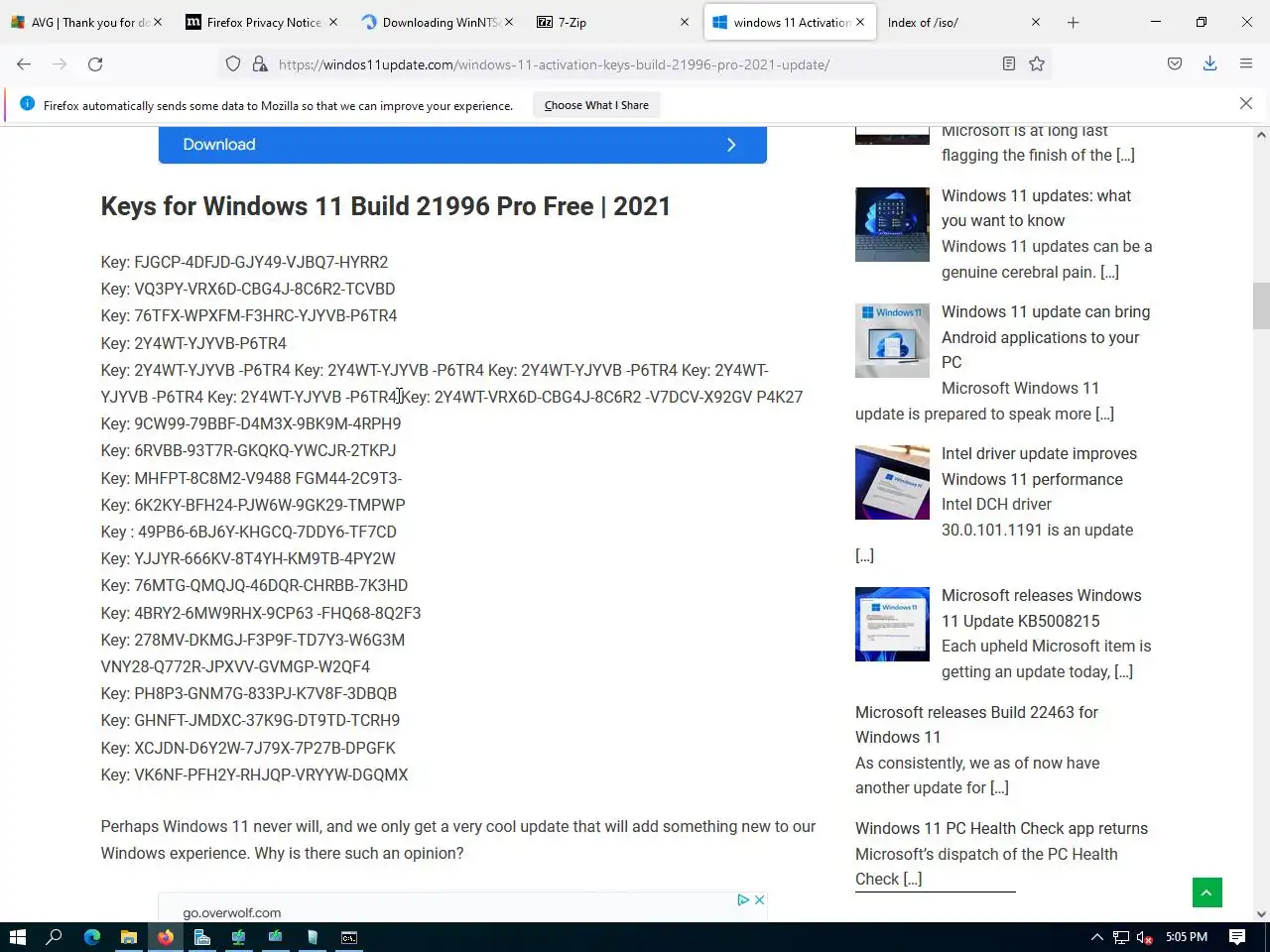
Task: Close the AVG Thank you tab
Action: 159,22
